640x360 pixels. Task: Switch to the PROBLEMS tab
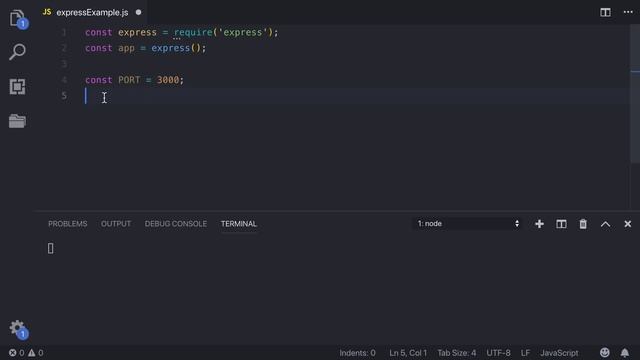click(x=68, y=224)
